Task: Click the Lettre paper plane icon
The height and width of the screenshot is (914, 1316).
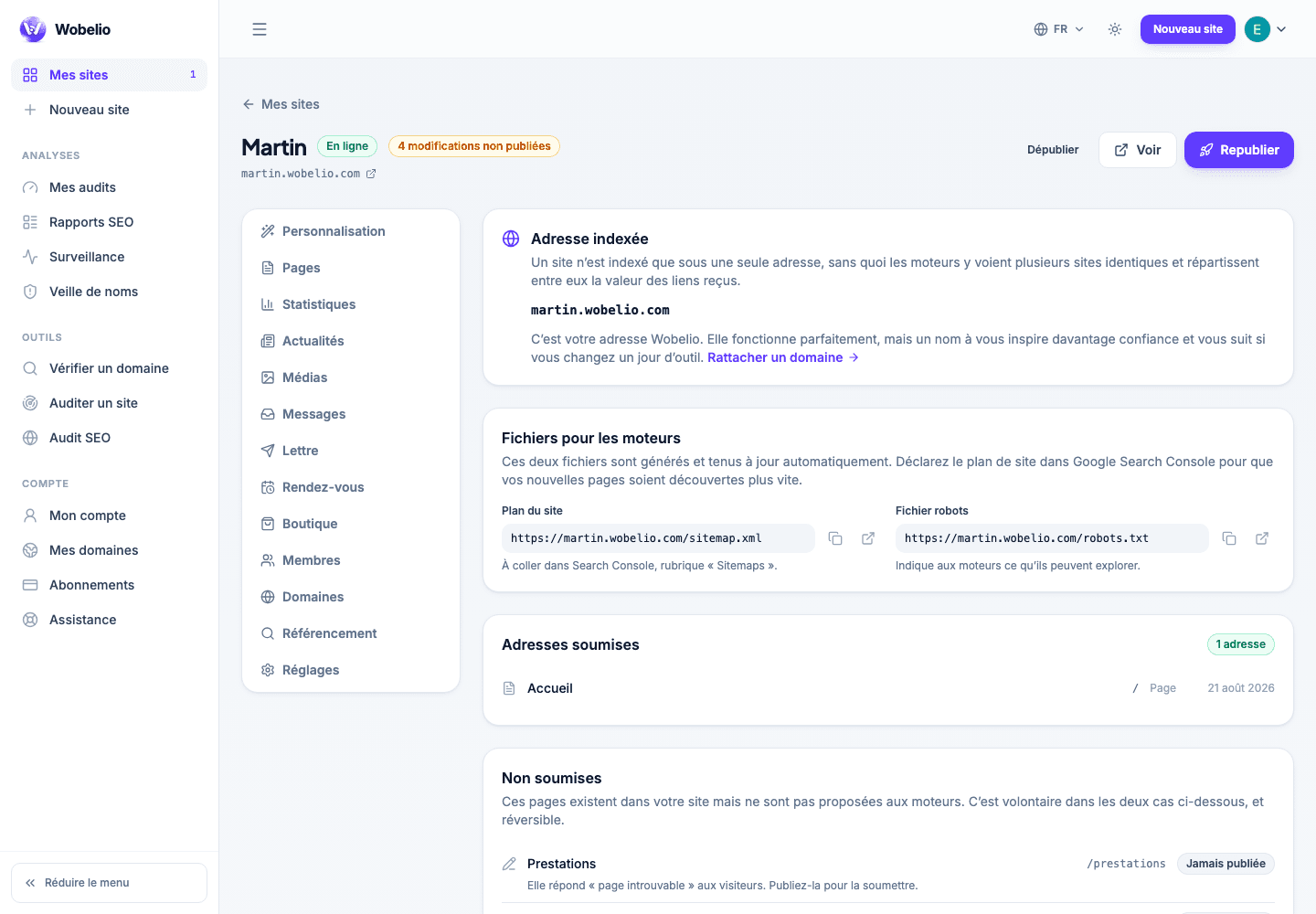Action: (268, 451)
